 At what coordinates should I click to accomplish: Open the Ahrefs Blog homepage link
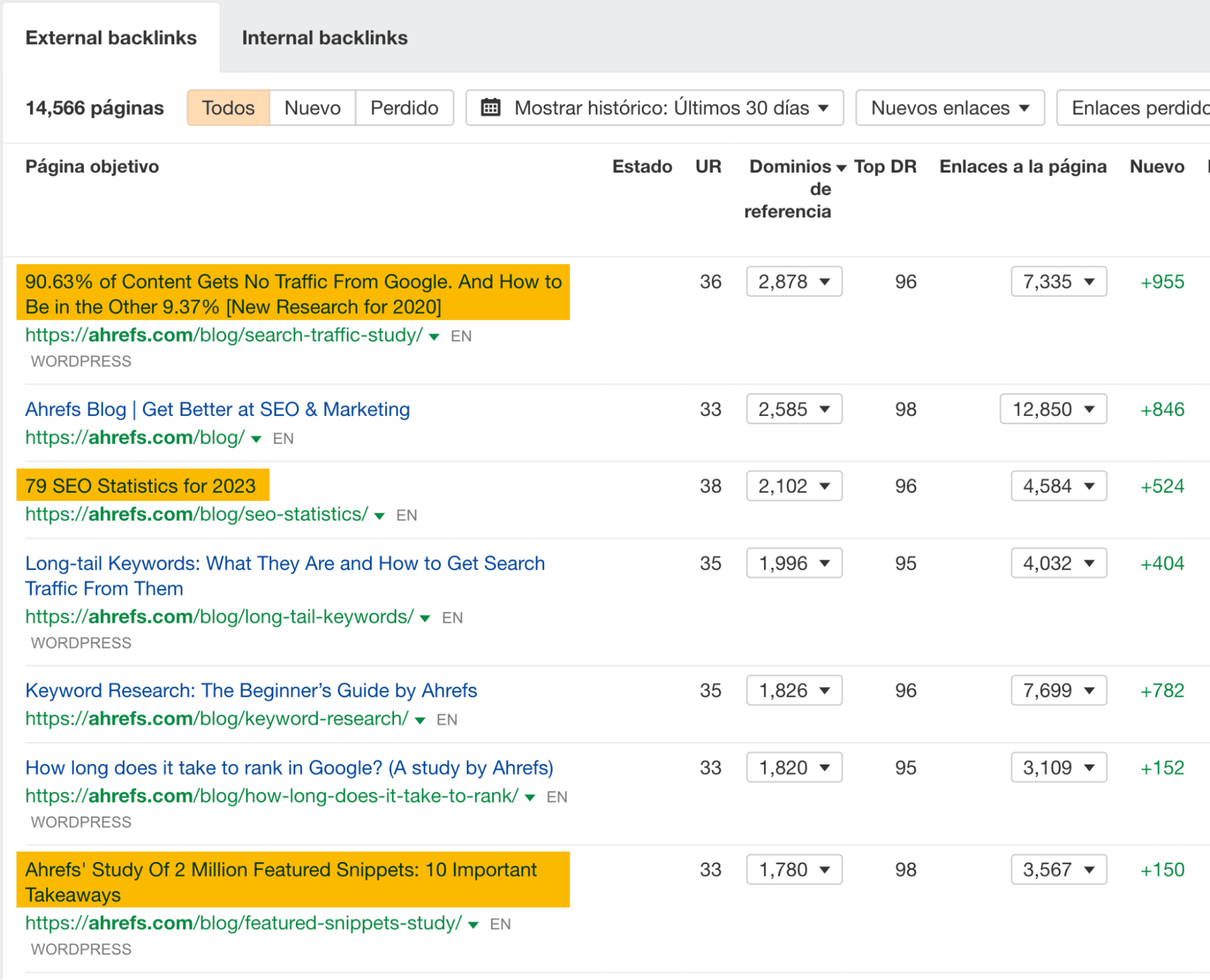click(x=217, y=409)
